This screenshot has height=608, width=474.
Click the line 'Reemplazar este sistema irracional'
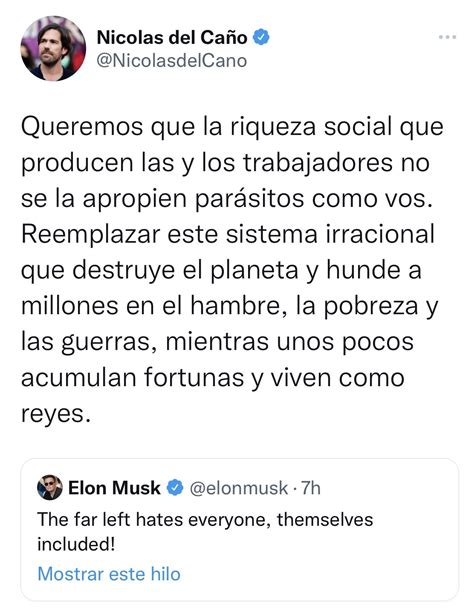coord(228,235)
